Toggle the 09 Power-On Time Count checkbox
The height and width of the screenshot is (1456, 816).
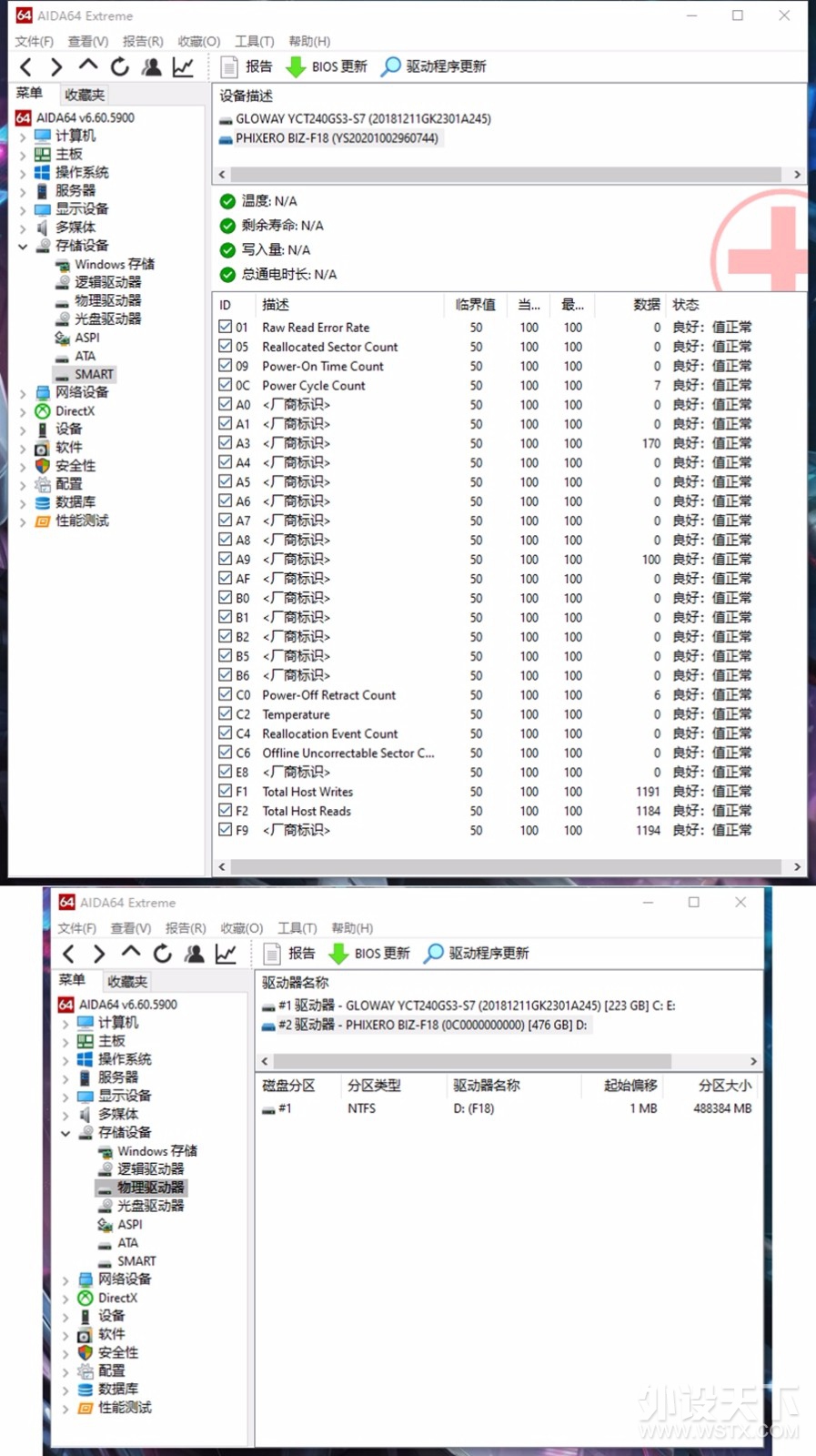coord(225,365)
